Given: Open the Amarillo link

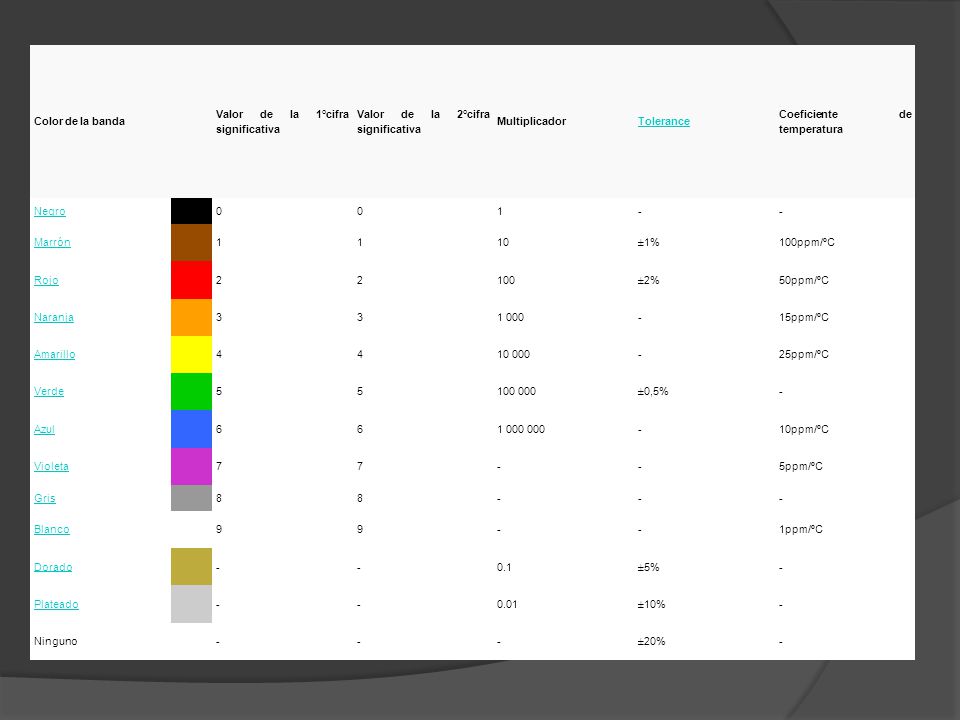Looking at the screenshot, I should [54, 354].
